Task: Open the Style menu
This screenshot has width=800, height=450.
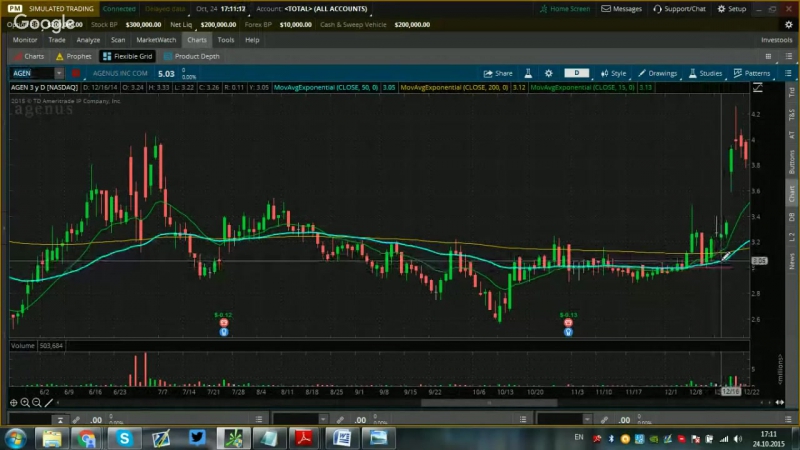Action: pyautogui.click(x=613, y=73)
